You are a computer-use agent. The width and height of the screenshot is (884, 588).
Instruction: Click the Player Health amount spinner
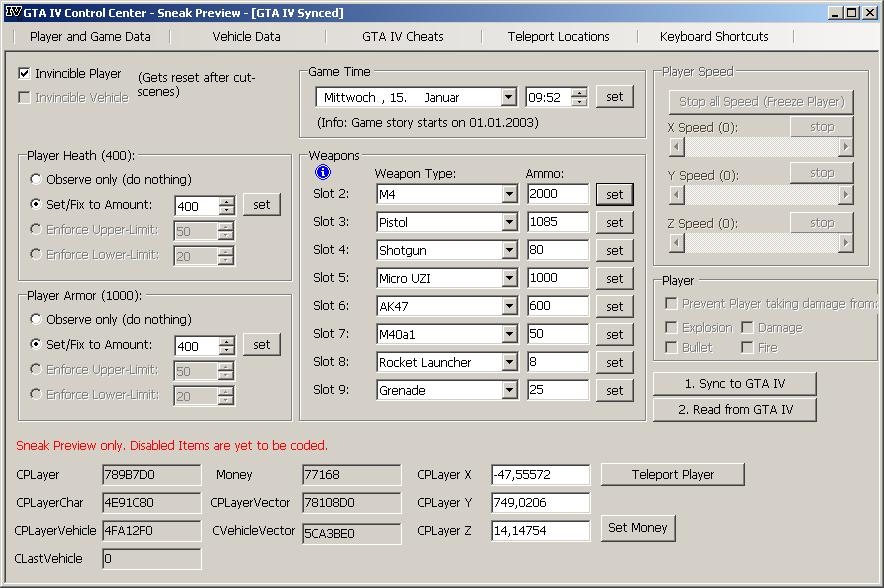pyautogui.click(x=227, y=206)
